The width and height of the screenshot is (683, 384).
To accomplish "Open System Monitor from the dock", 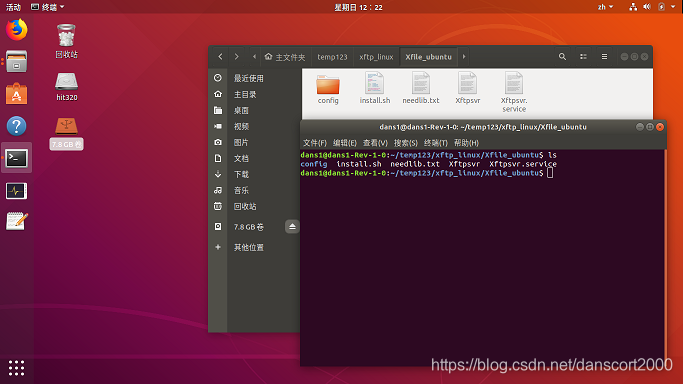I will click(x=17, y=190).
